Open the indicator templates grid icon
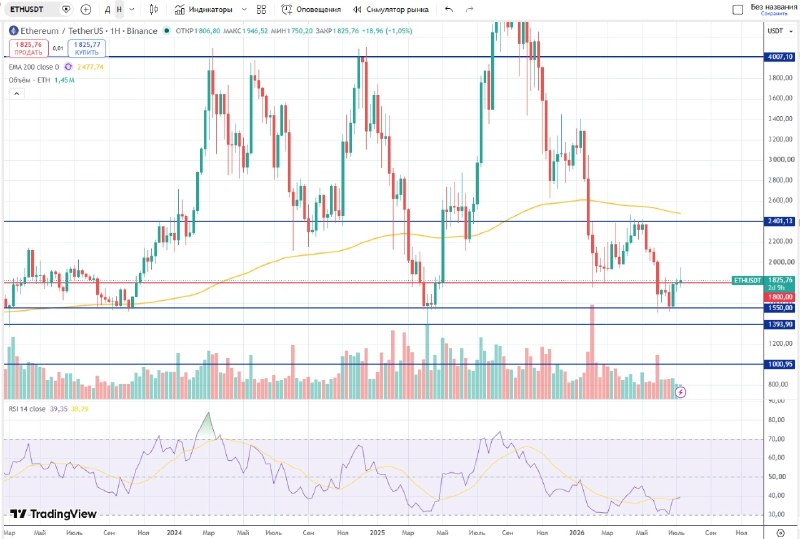The height and width of the screenshot is (539, 800). 261,9
